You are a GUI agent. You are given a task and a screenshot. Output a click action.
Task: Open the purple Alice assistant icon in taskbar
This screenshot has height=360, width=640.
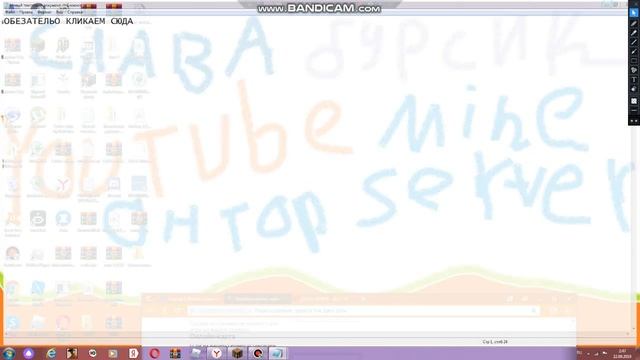29,353
